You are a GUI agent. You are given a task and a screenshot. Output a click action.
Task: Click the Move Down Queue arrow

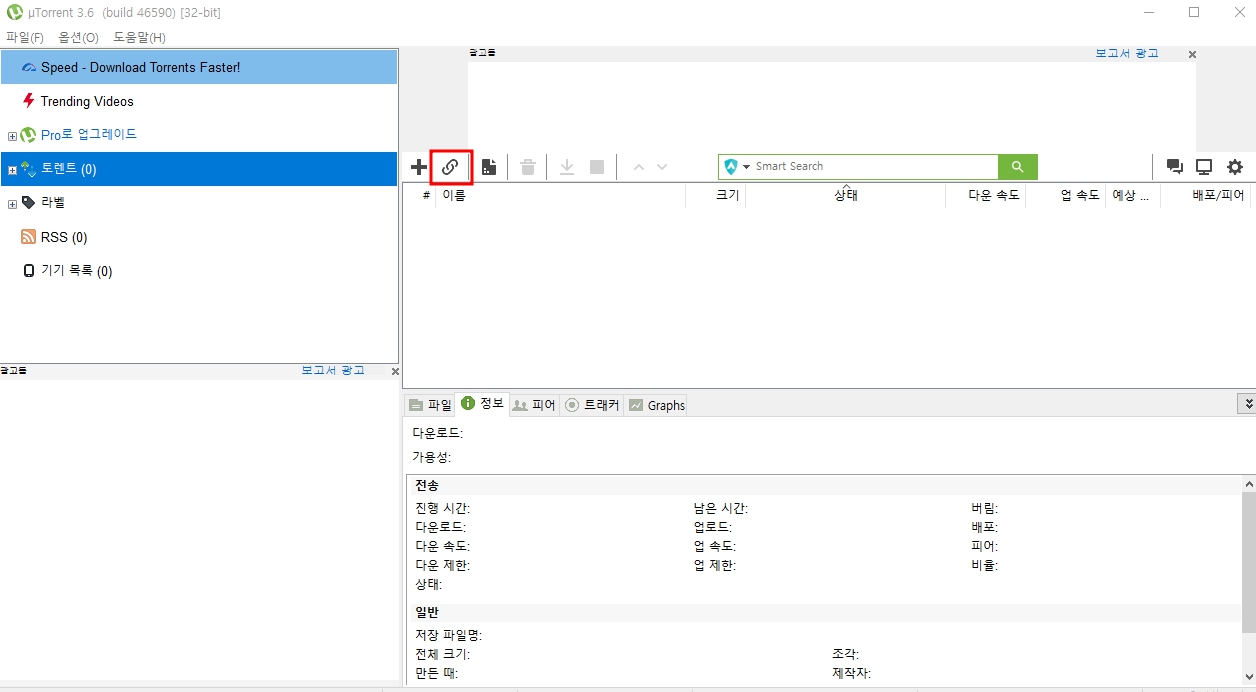[x=662, y=167]
